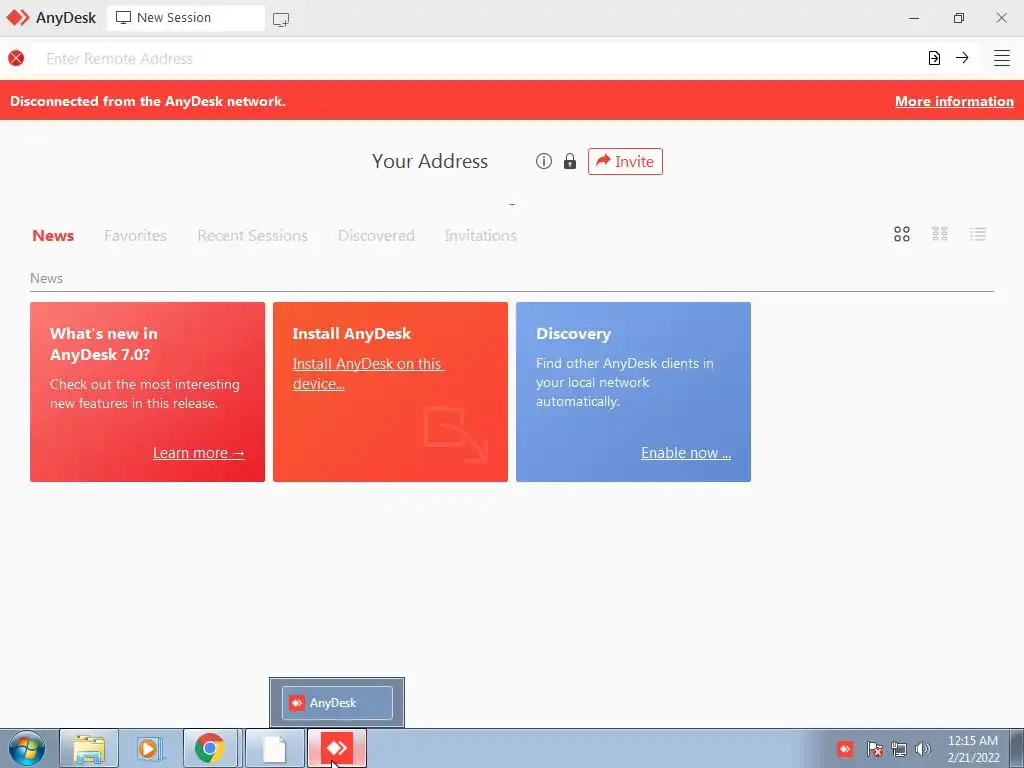Click the connect arrow next to address bar
The height and width of the screenshot is (768, 1024).
[962, 58]
